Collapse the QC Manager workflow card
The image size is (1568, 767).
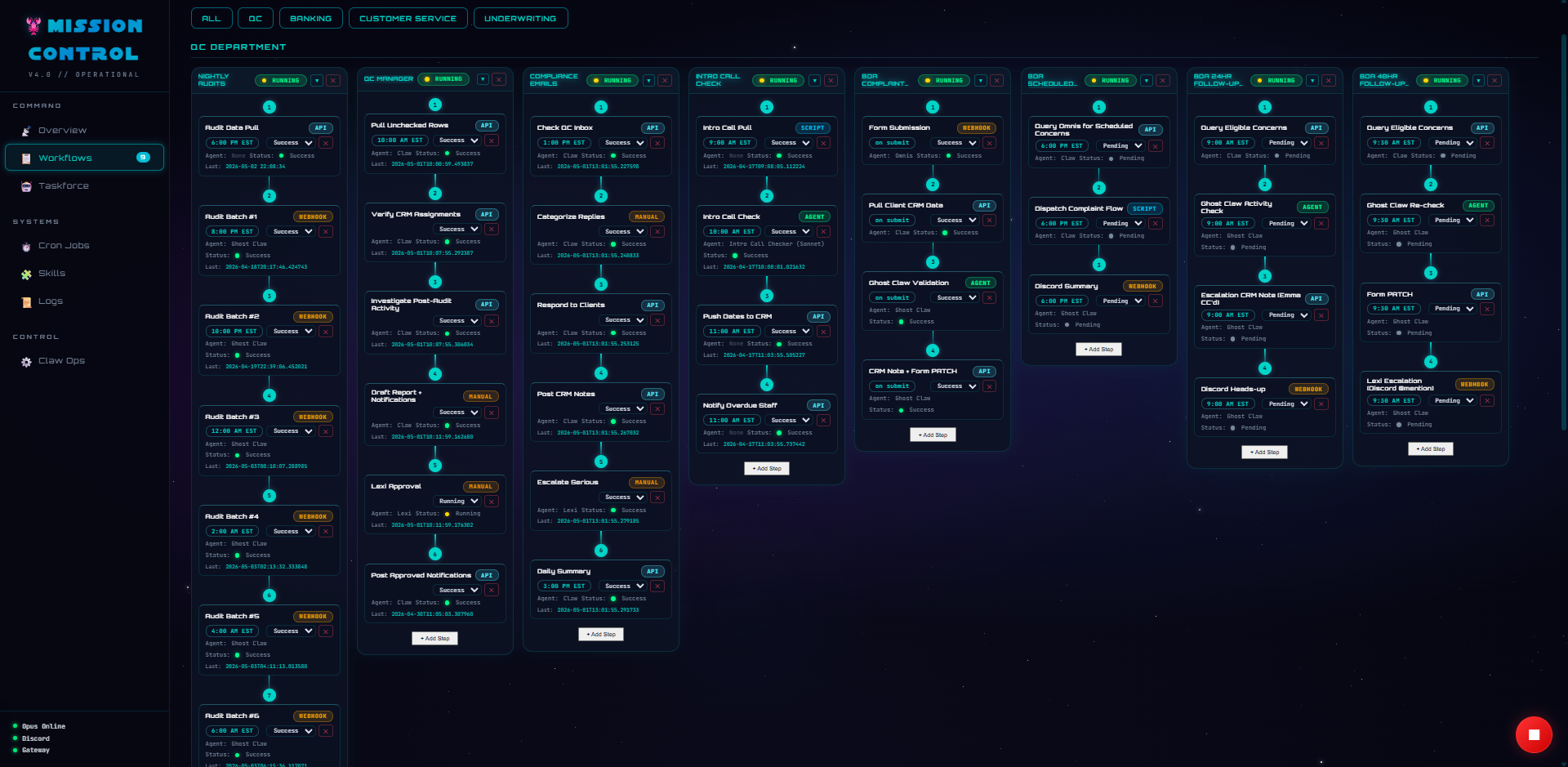pos(483,79)
